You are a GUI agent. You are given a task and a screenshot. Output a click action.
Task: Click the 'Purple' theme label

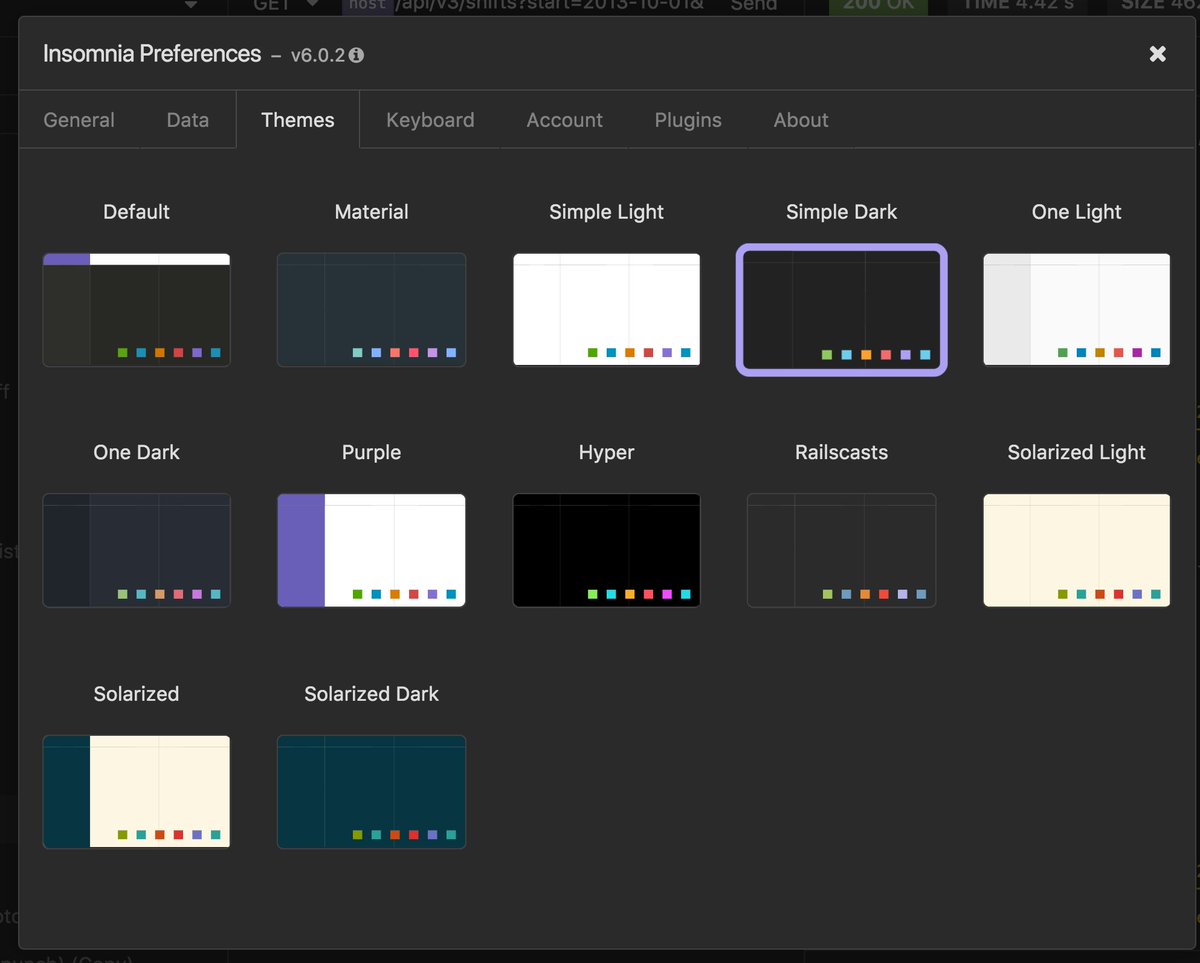coord(372,453)
